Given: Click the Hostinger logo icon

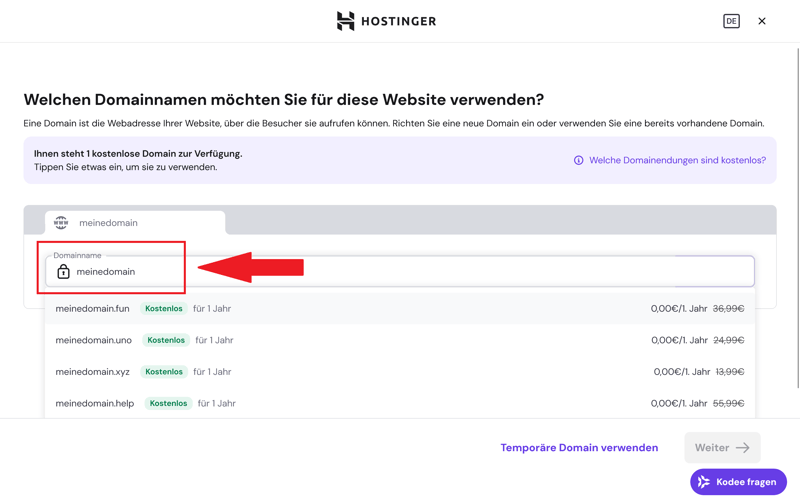Looking at the screenshot, I should point(346,21).
